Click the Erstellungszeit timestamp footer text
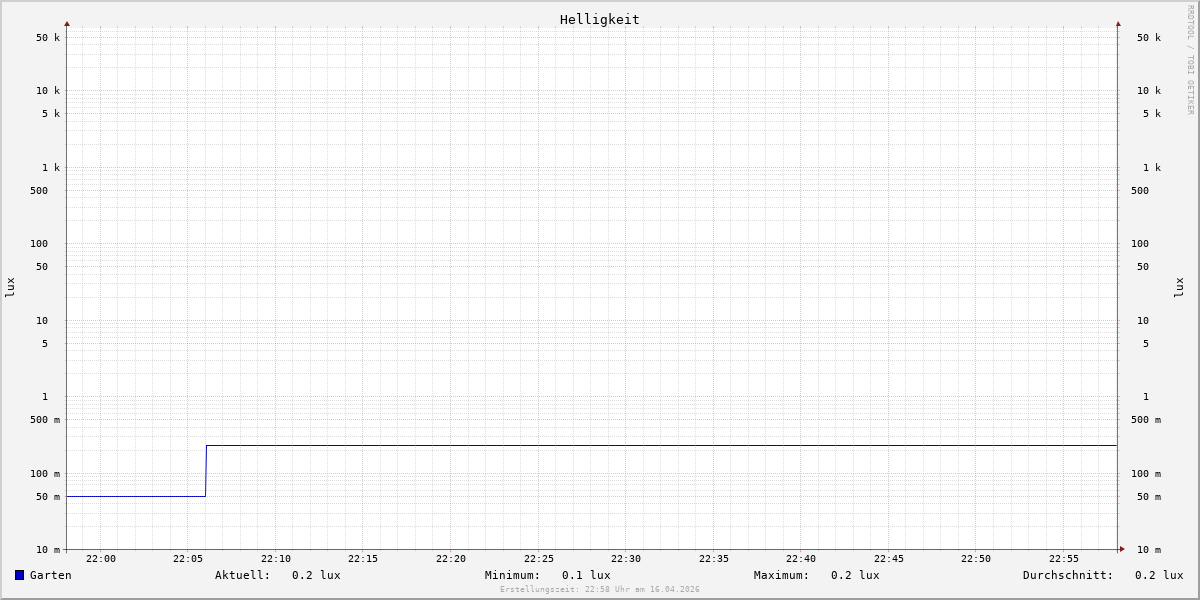Viewport: 1200px width, 600px height. coord(600,590)
